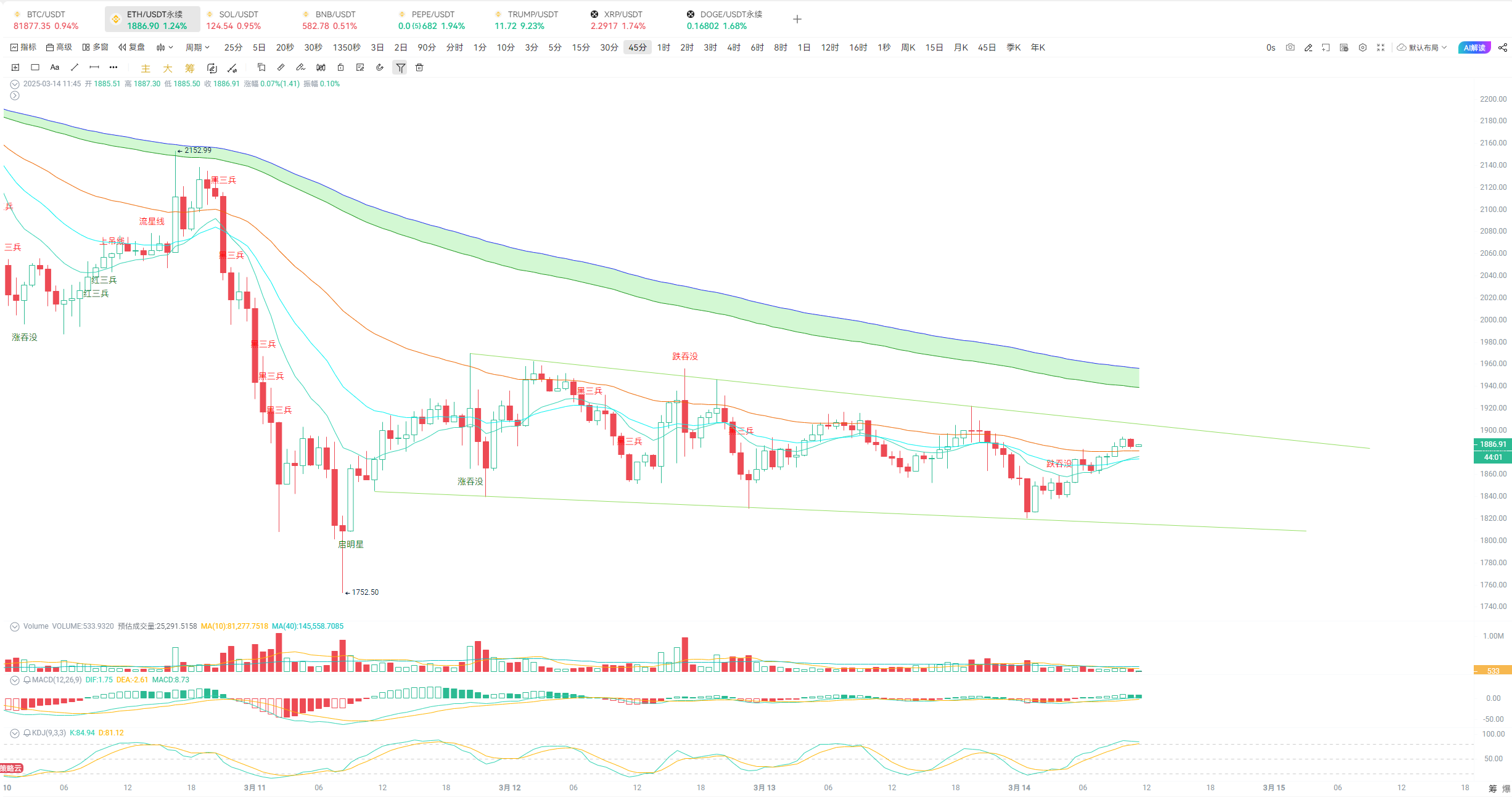Click the 2152.99 high price marker
Viewport: 1512px width, 797px height.
pyautogui.click(x=194, y=150)
